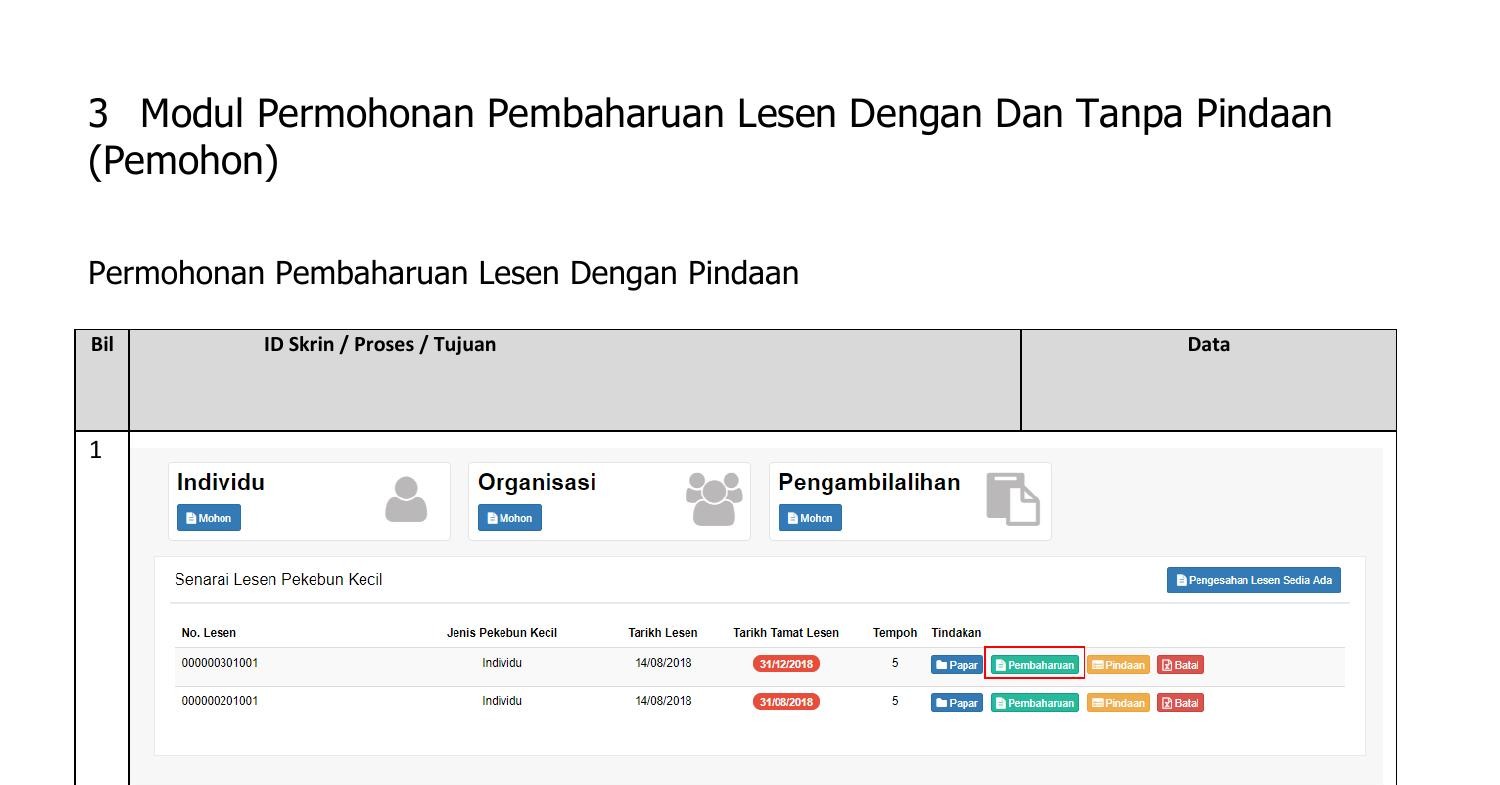Image resolution: width=1500 pixels, height=785 pixels.
Task: Click Papar for lesen 000000201001
Action: 956,702
